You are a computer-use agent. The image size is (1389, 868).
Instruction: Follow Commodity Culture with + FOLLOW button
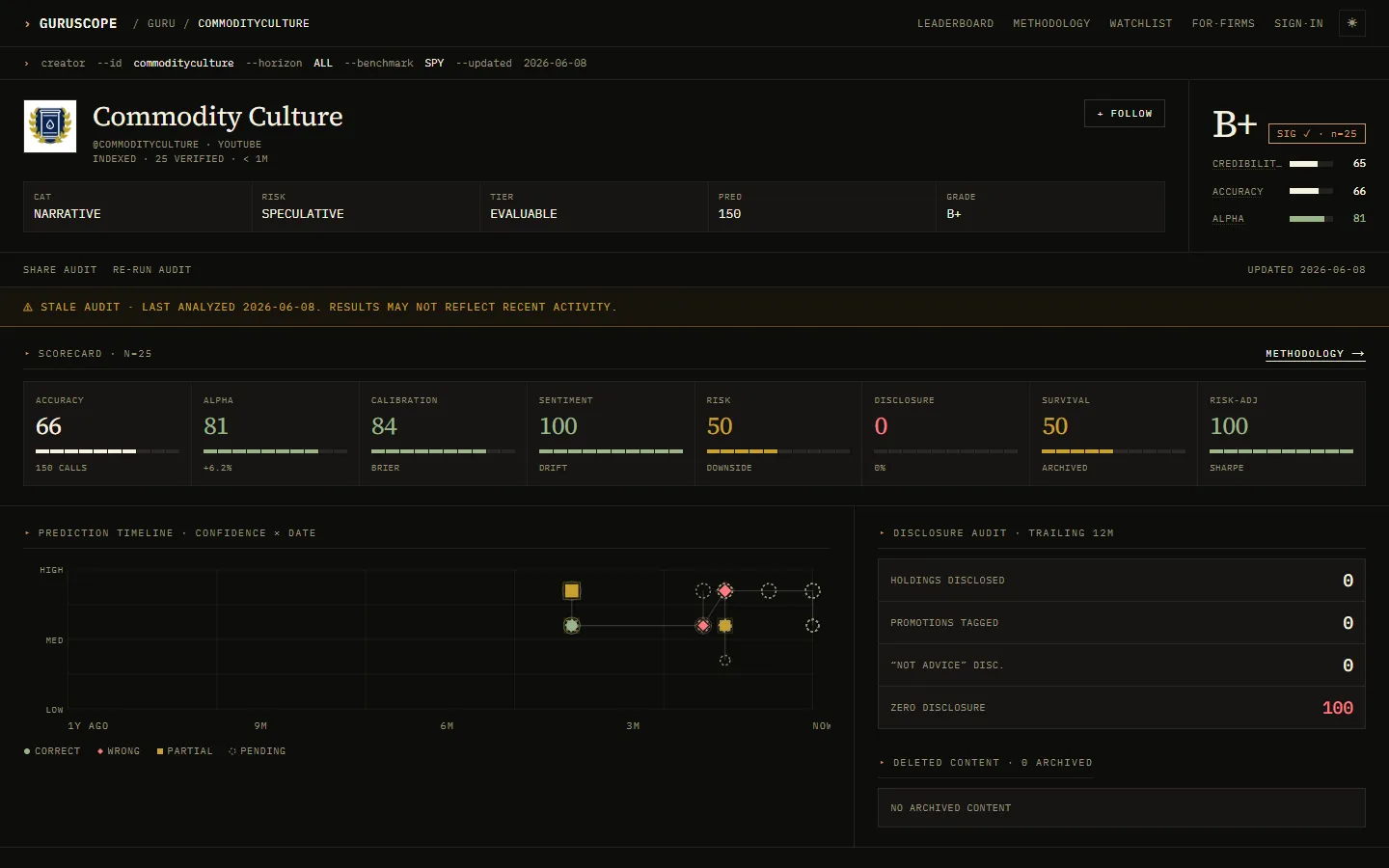tap(1125, 114)
